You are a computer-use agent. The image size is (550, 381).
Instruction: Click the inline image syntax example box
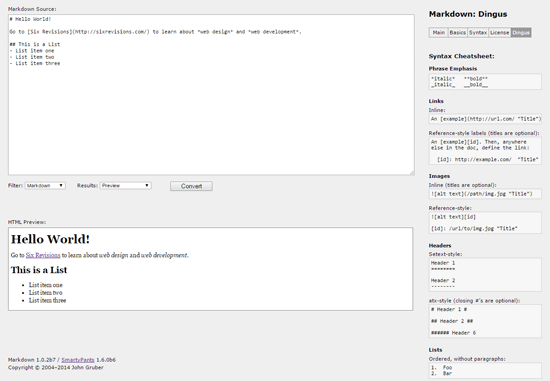coord(485,194)
